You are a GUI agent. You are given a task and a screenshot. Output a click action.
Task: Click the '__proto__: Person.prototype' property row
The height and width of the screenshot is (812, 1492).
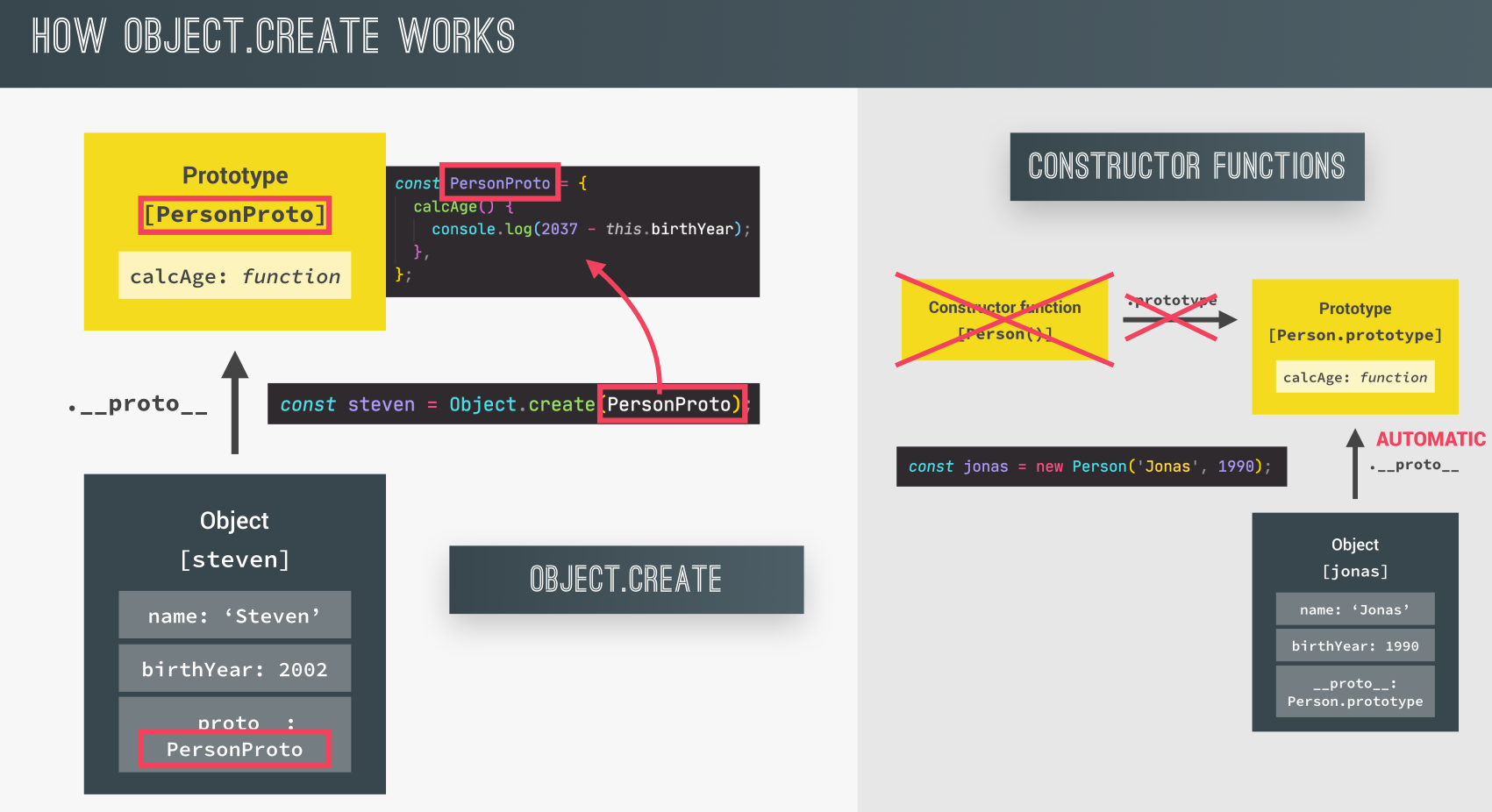pyautogui.click(x=1355, y=692)
